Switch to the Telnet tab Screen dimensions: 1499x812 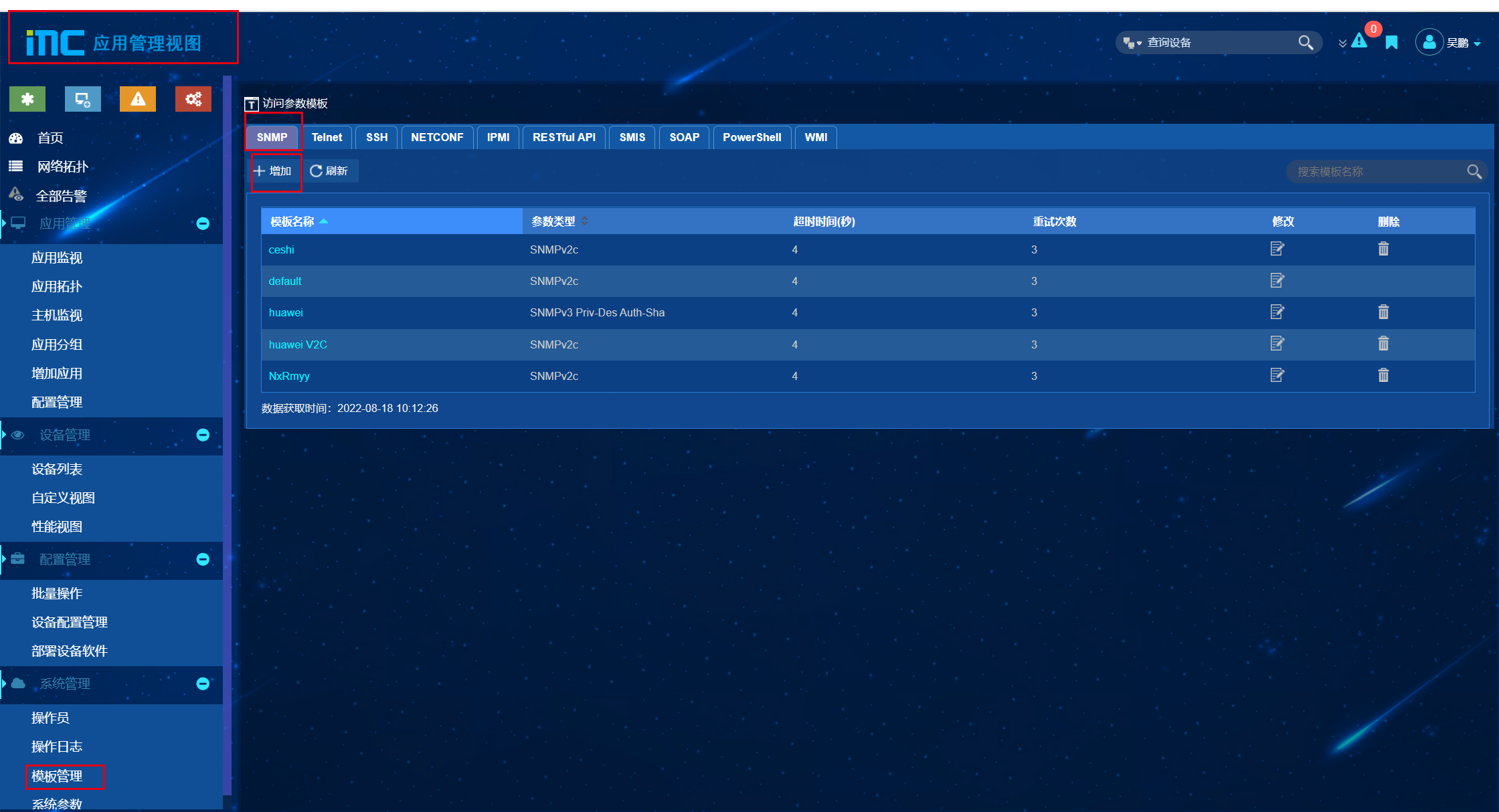click(327, 137)
